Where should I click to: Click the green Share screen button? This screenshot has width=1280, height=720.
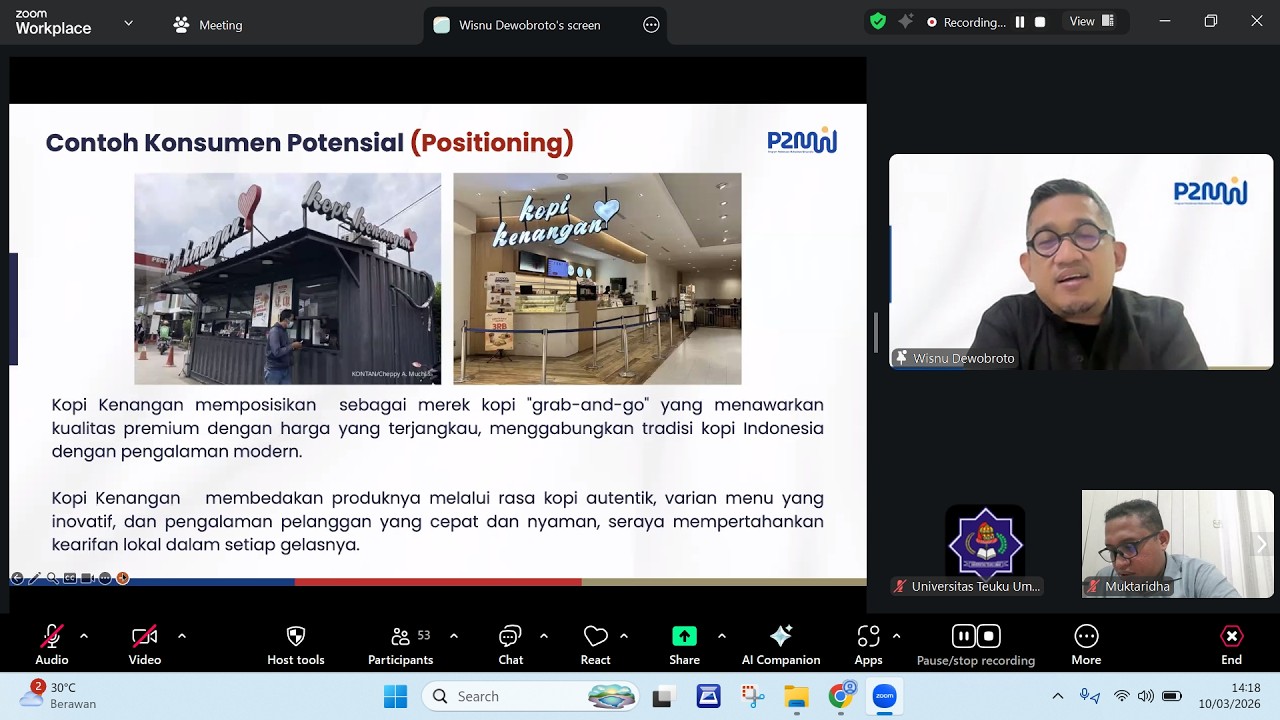point(684,645)
